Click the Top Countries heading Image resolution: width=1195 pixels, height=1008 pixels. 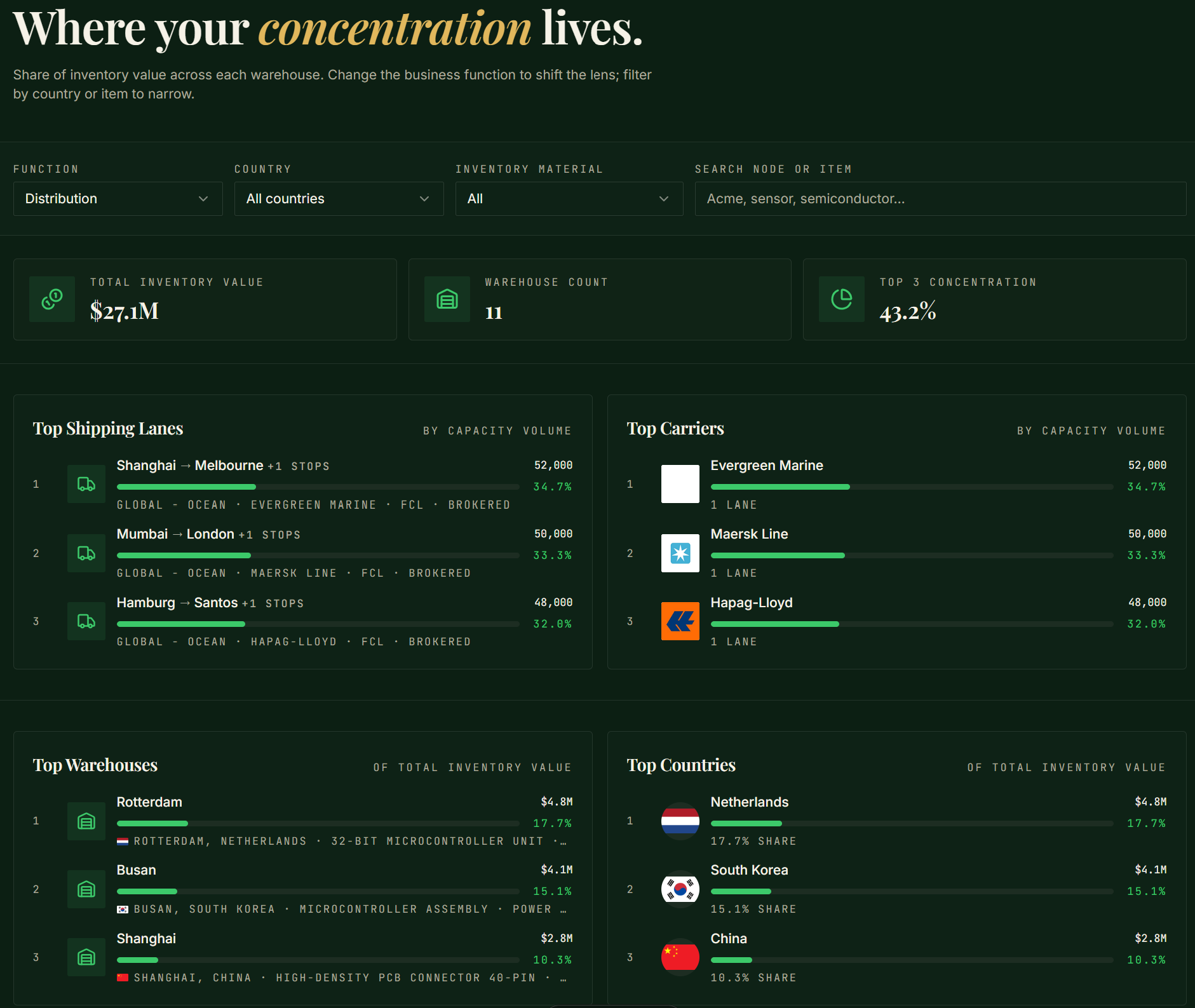tap(681, 765)
